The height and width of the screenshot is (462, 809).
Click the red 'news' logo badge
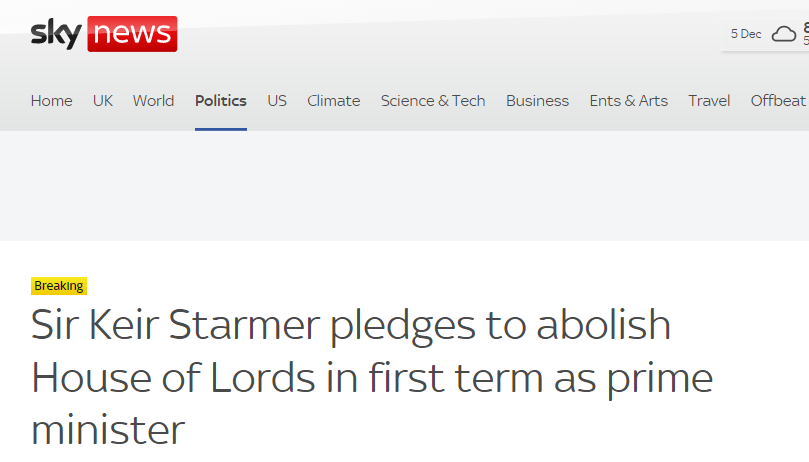(132, 34)
